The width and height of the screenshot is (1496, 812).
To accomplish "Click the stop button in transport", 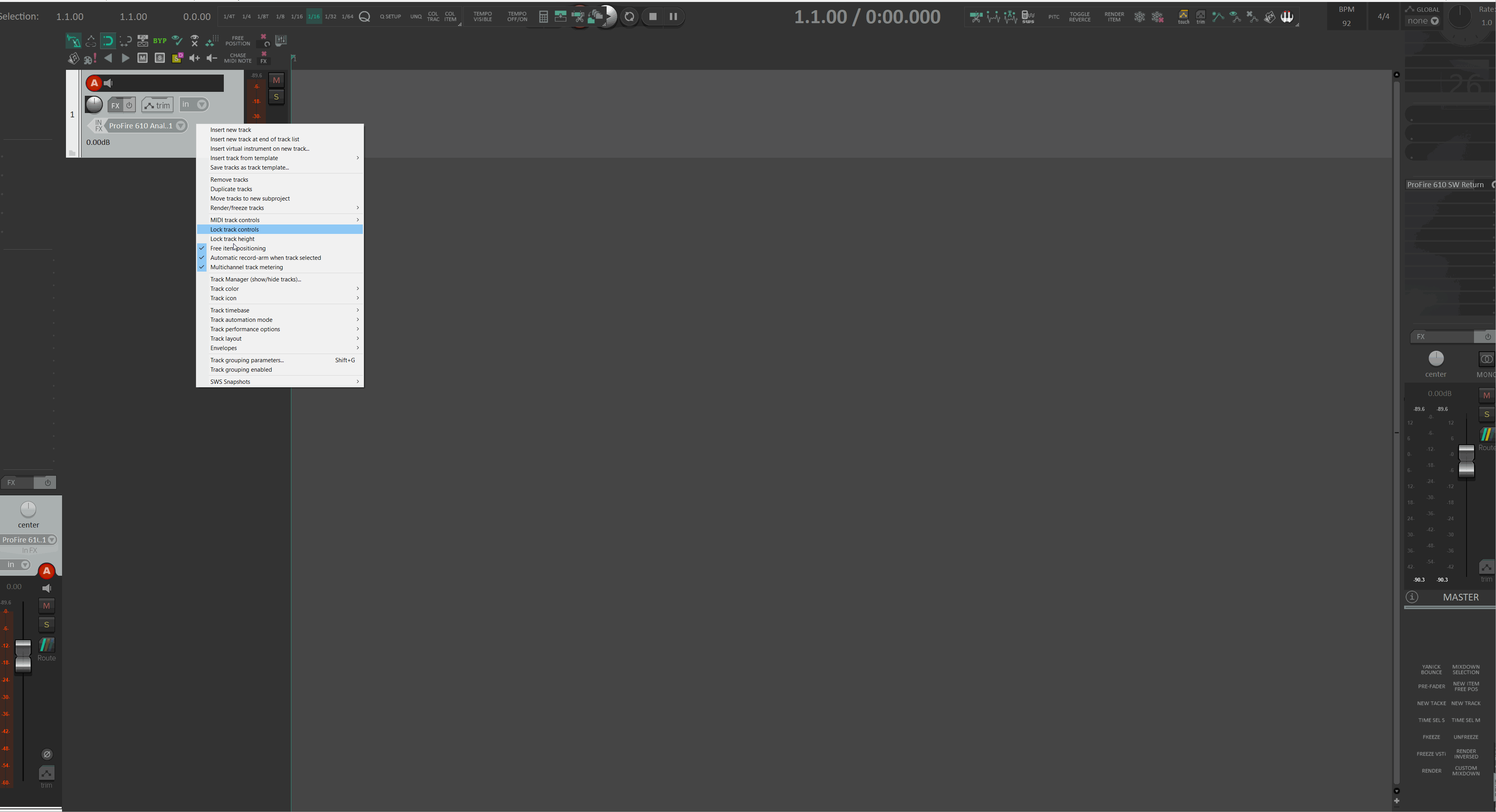I will (653, 17).
